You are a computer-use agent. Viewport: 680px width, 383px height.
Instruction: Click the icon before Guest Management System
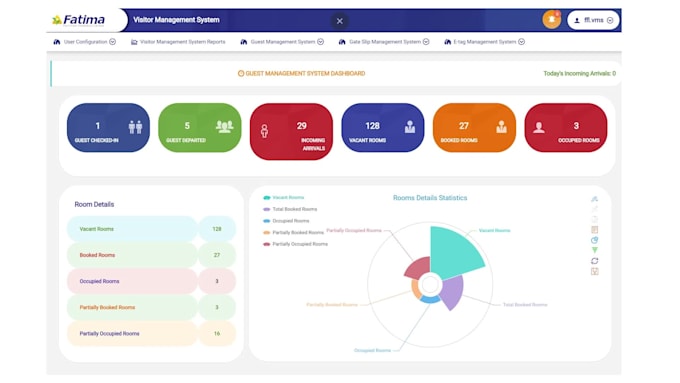tap(244, 42)
